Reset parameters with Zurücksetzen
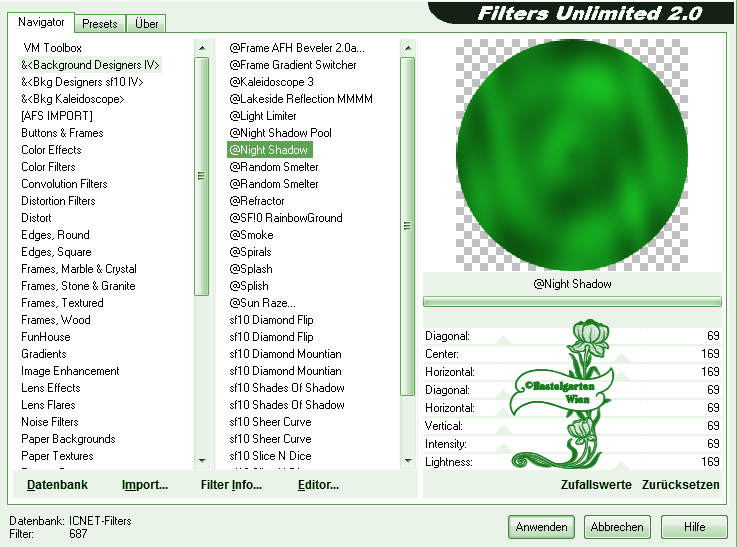Image resolution: width=737 pixels, height=547 pixels. 681,484
